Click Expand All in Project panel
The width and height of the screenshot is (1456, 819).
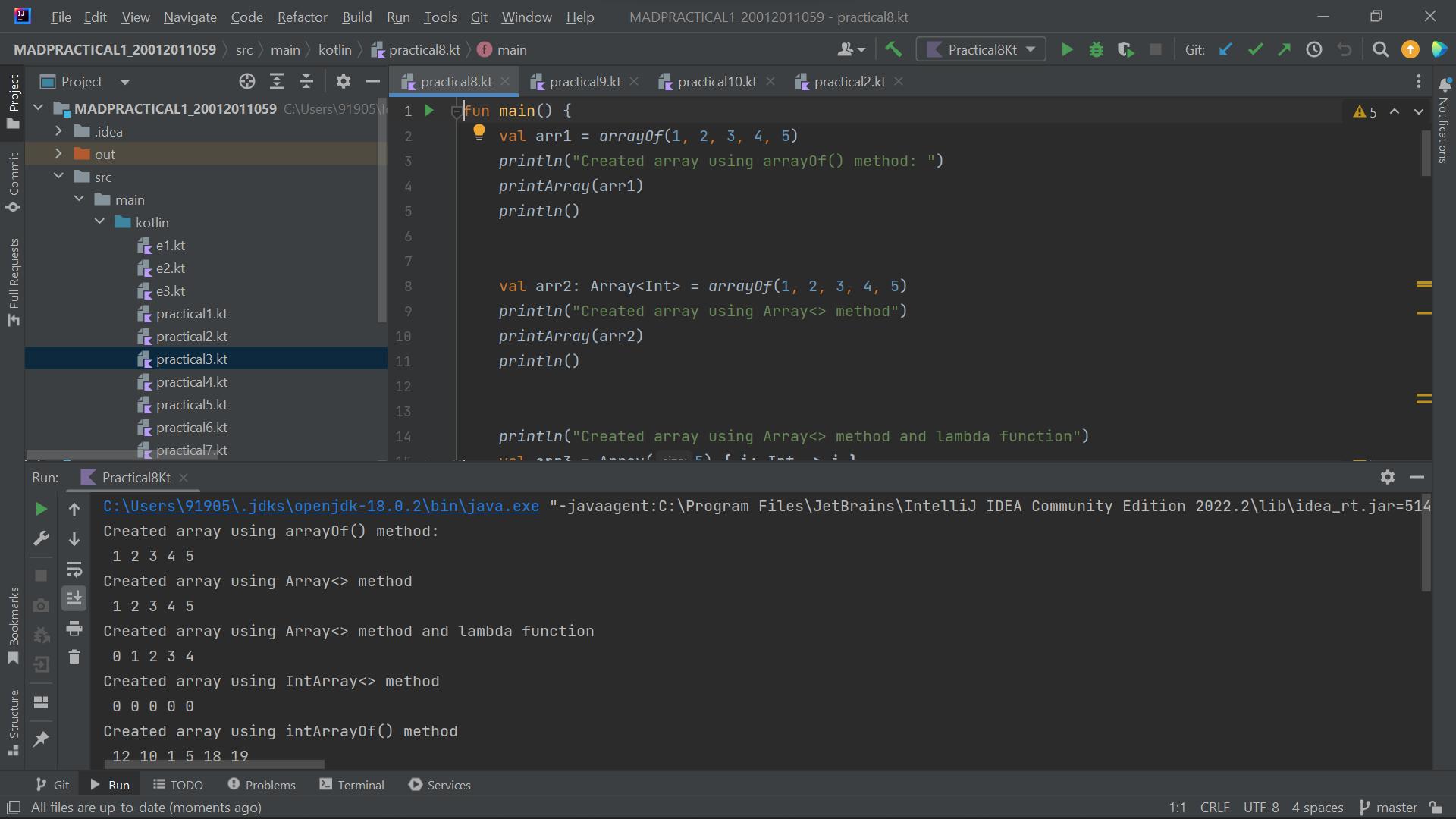coord(277,81)
